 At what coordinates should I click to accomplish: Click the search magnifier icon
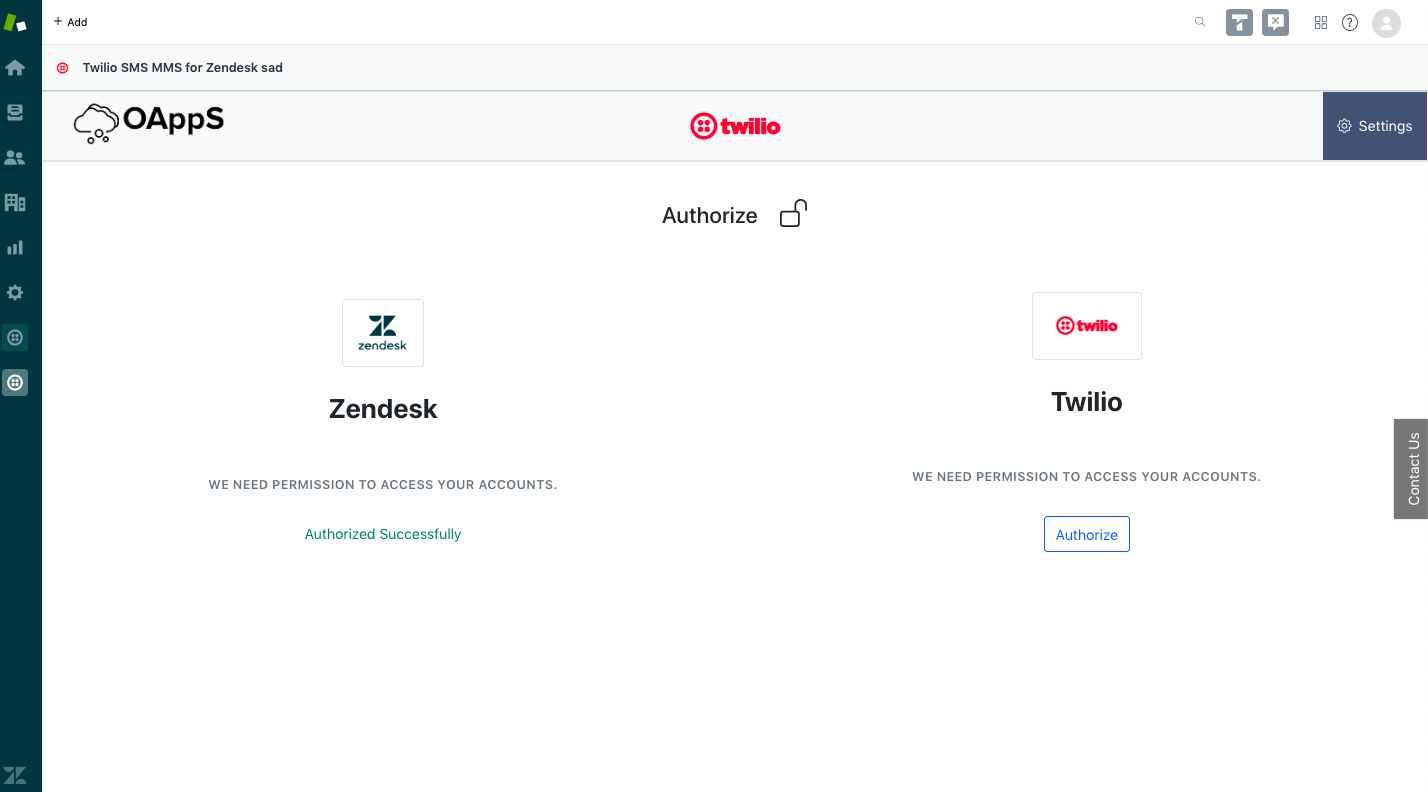(x=1200, y=22)
